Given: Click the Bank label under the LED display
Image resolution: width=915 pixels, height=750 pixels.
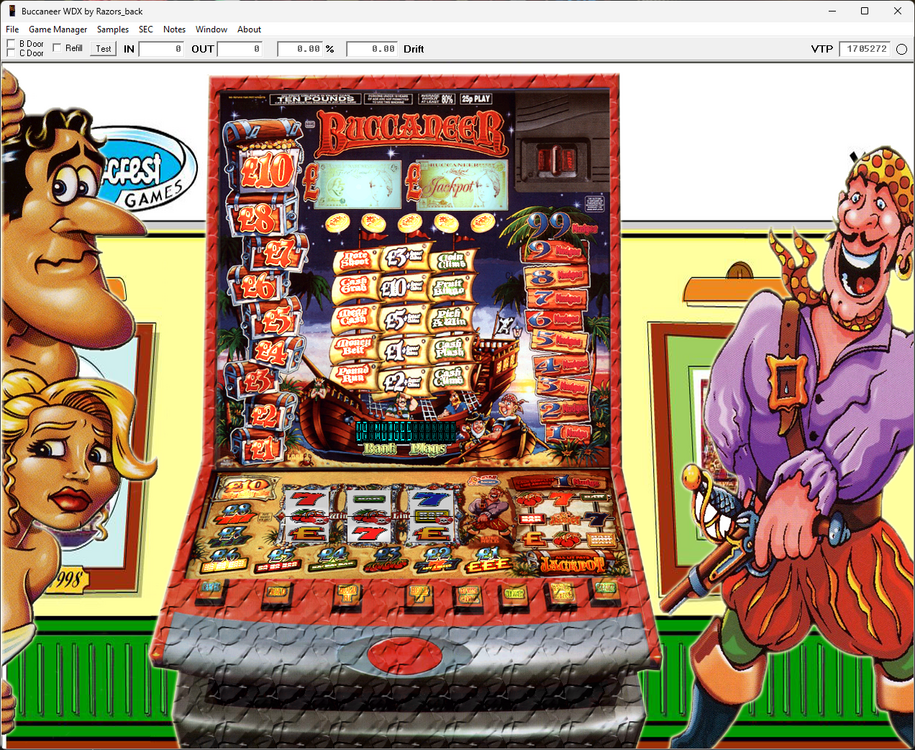Looking at the screenshot, I should [x=380, y=448].
